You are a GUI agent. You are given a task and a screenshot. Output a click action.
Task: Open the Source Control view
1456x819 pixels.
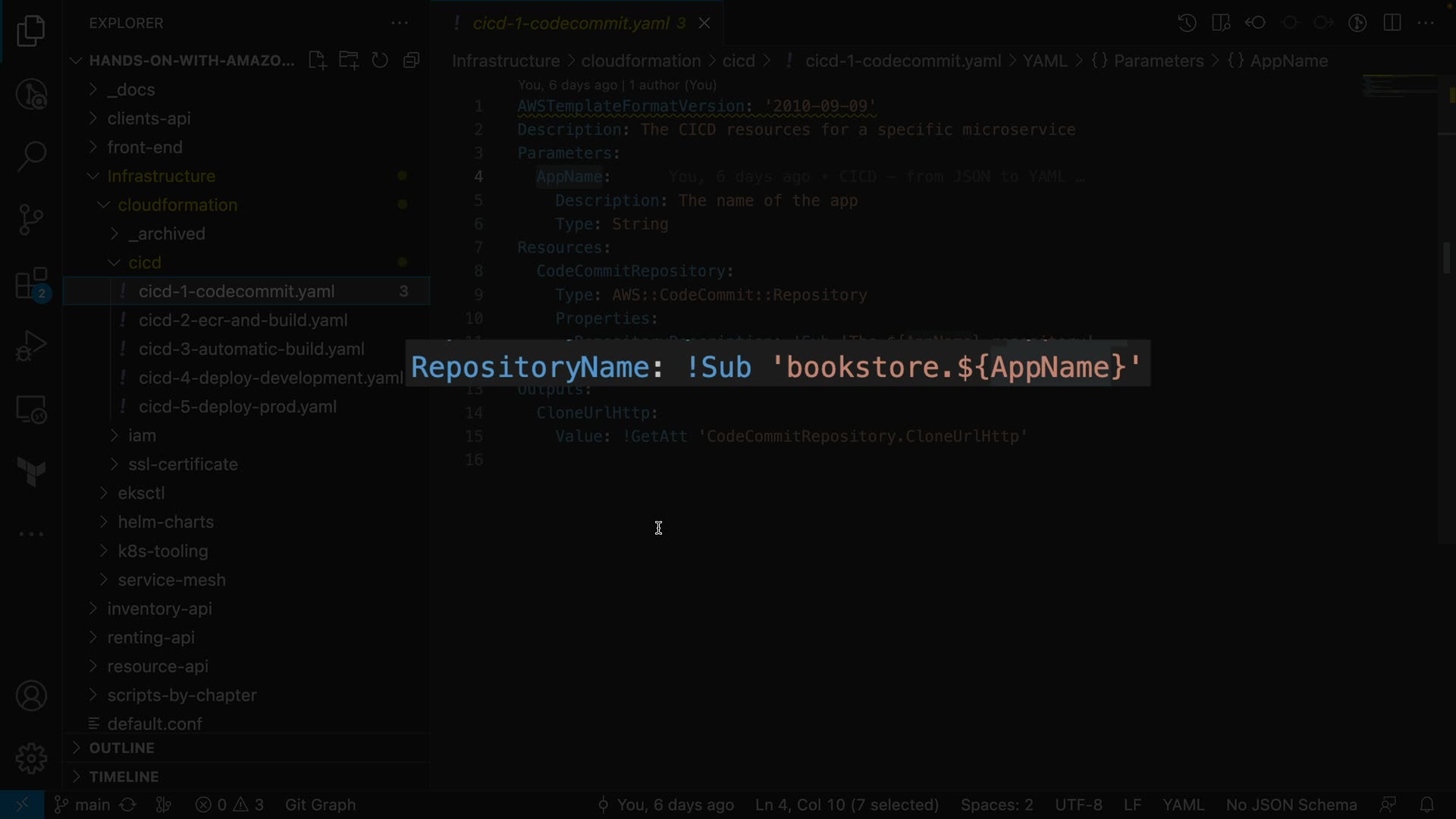(31, 220)
